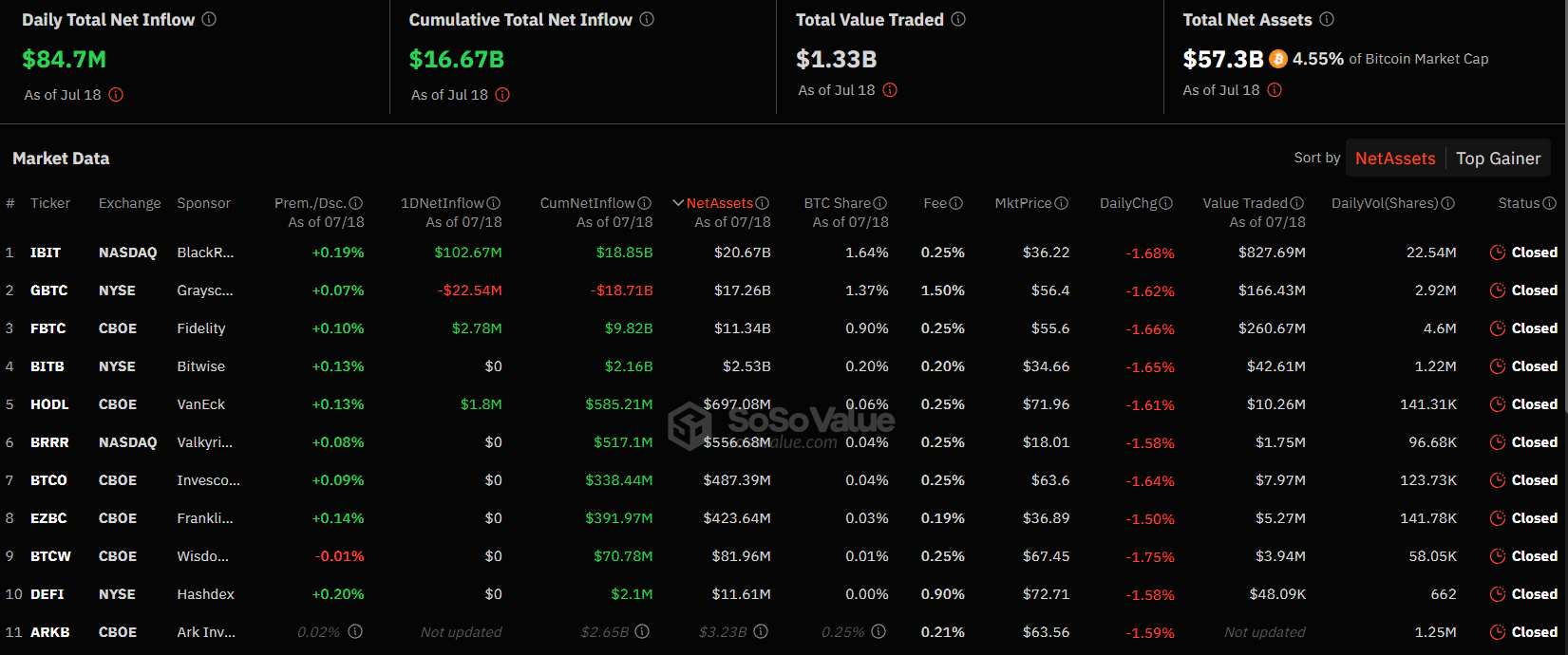Click info icon next to ARKB $3.23B value
The height and width of the screenshot is (655, 1568).
[762, 631]
